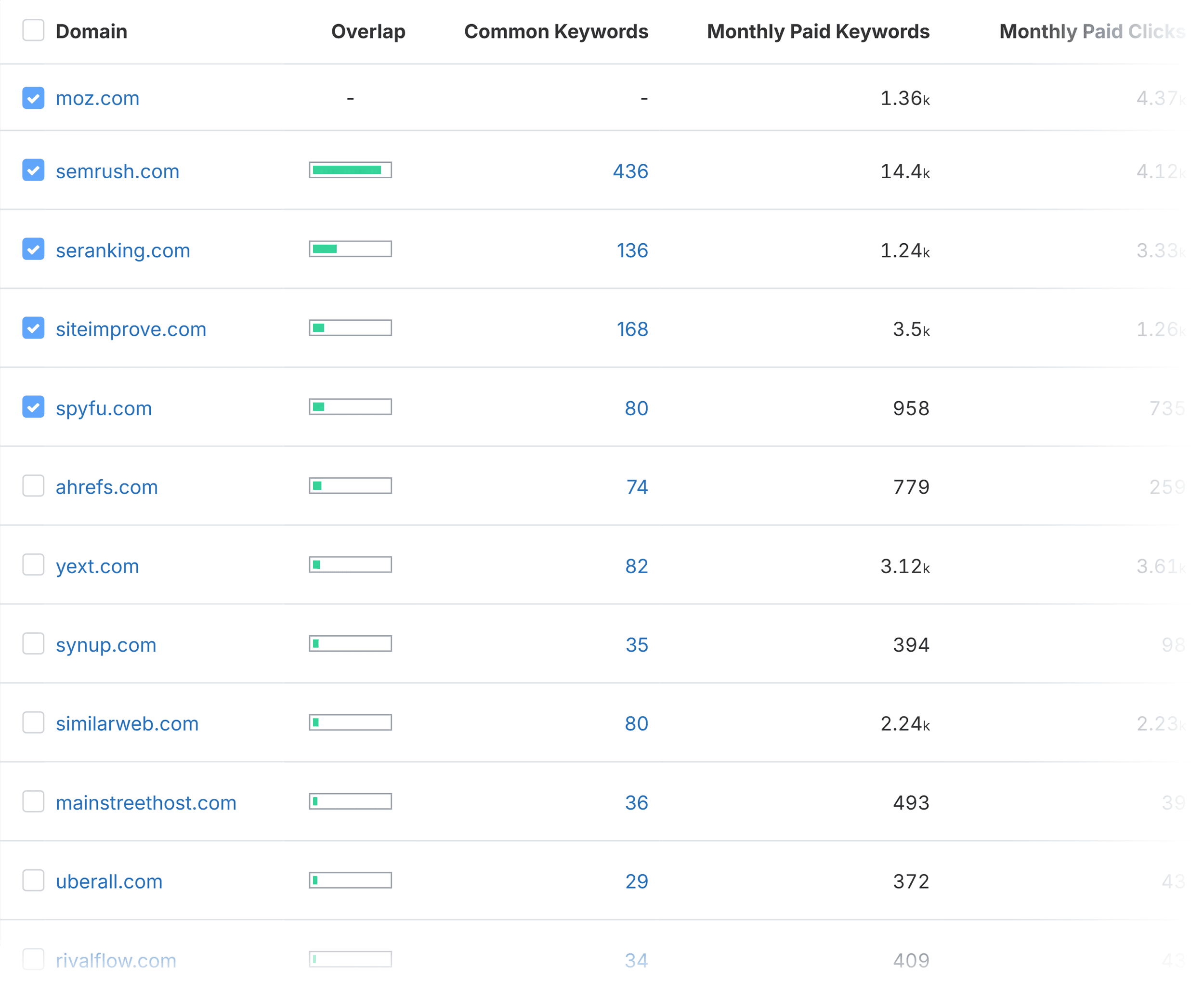
Task: Open the similarweb.com domain link
Action: [127, 723]
